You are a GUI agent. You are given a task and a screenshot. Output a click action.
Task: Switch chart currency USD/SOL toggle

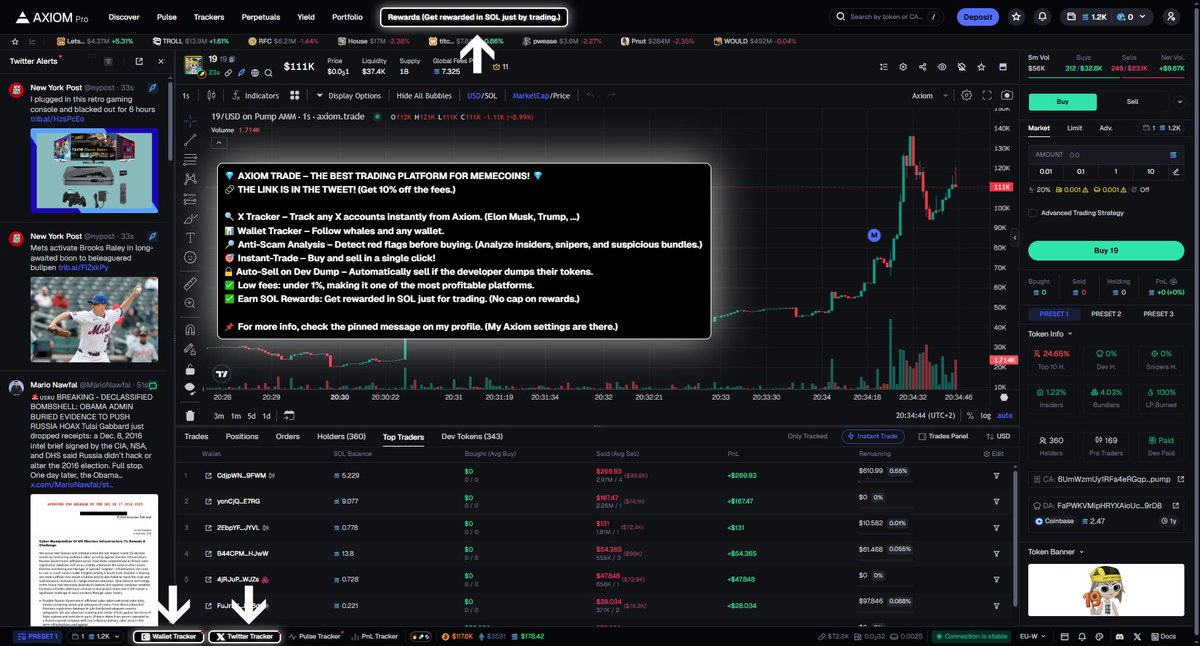(482, 96)
